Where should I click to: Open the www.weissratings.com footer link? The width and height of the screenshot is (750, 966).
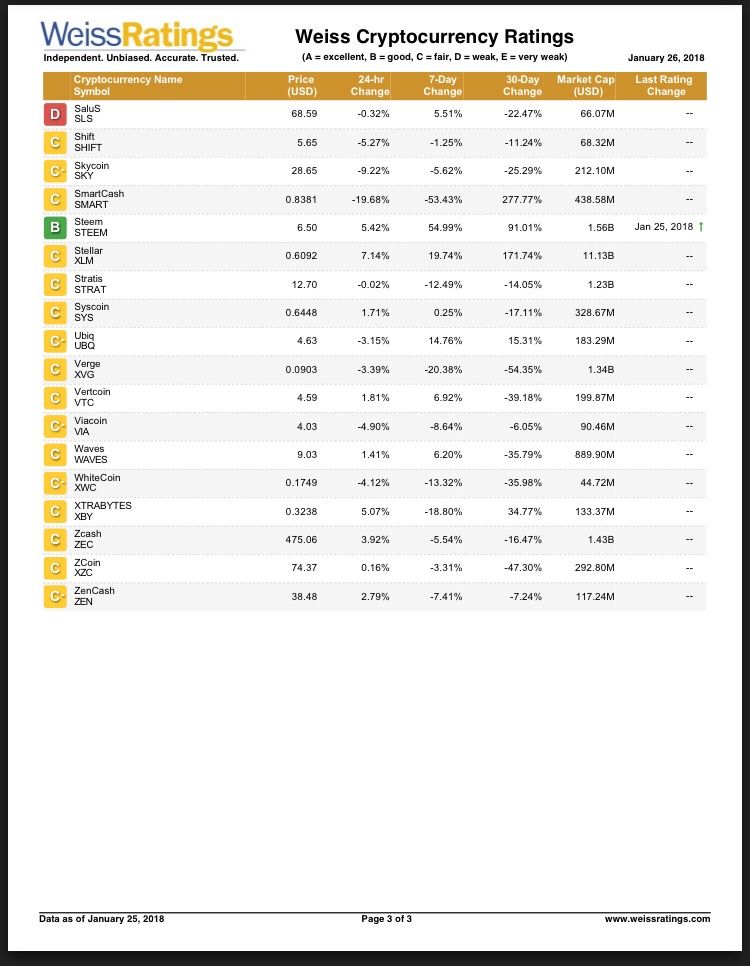tap(657, 919)
